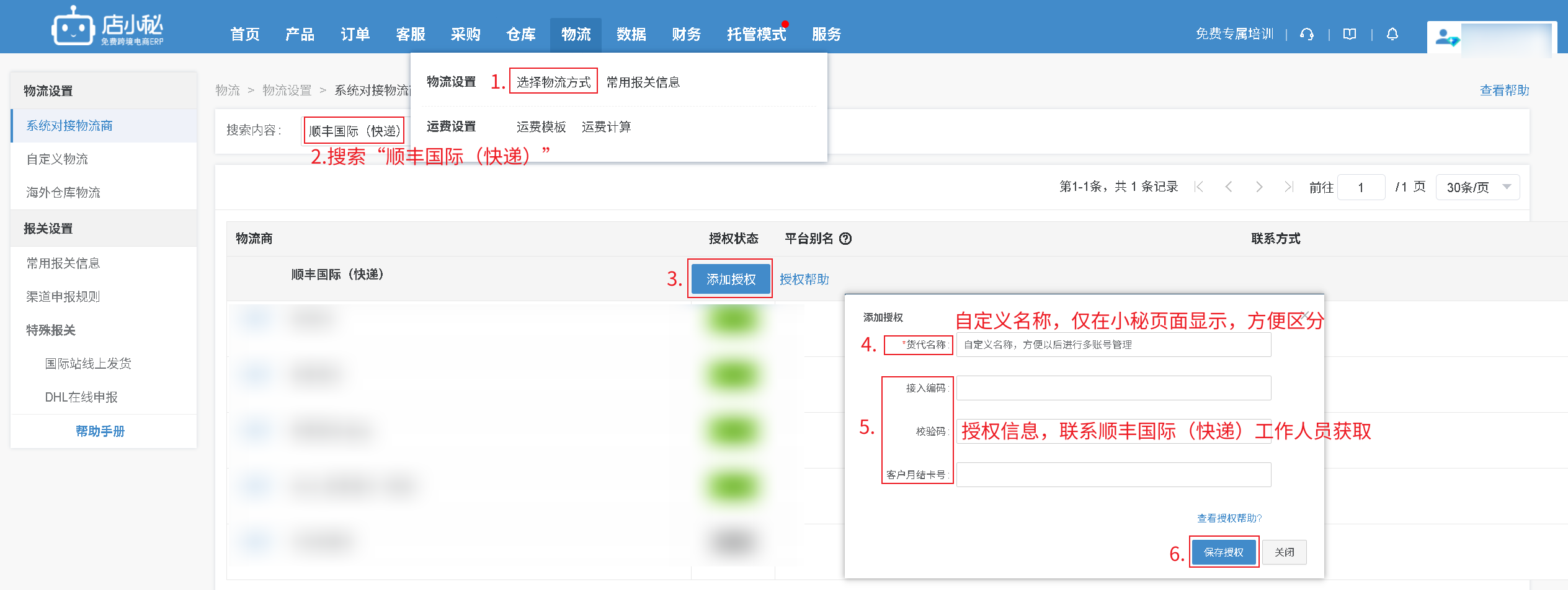Select 自定义物流 in the sidebar
1568x590 pixels.
click(57, 159)
